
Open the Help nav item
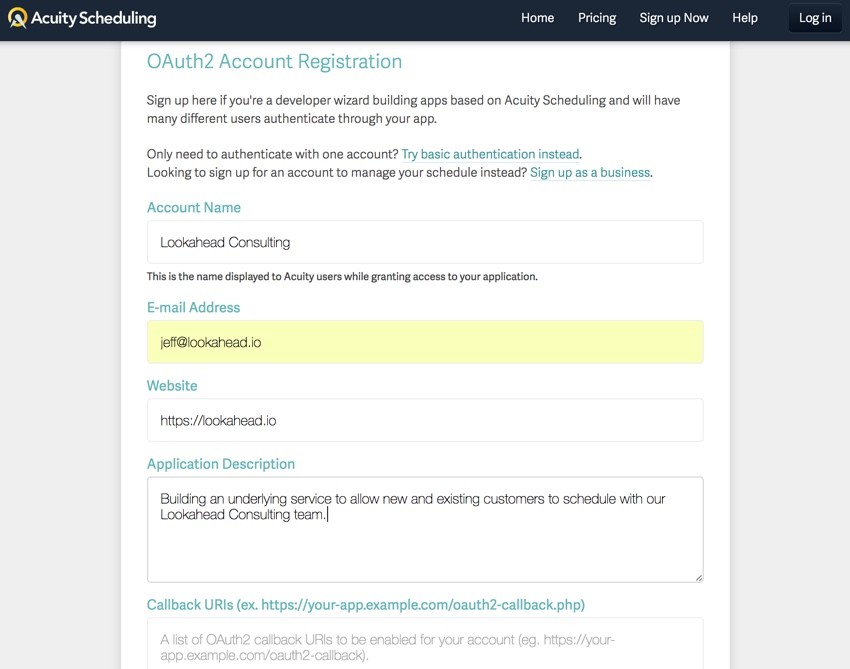745,18
